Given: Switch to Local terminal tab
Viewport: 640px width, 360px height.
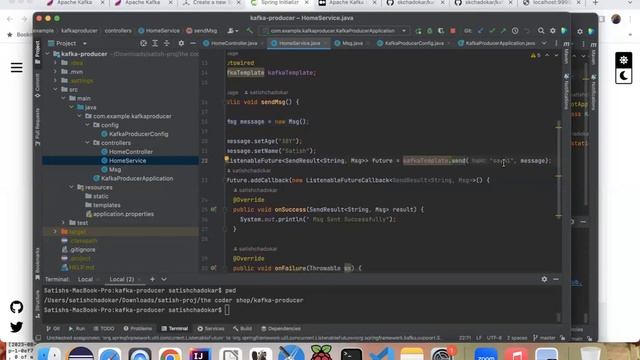Looking at the screenshot, I should [85, 280].
